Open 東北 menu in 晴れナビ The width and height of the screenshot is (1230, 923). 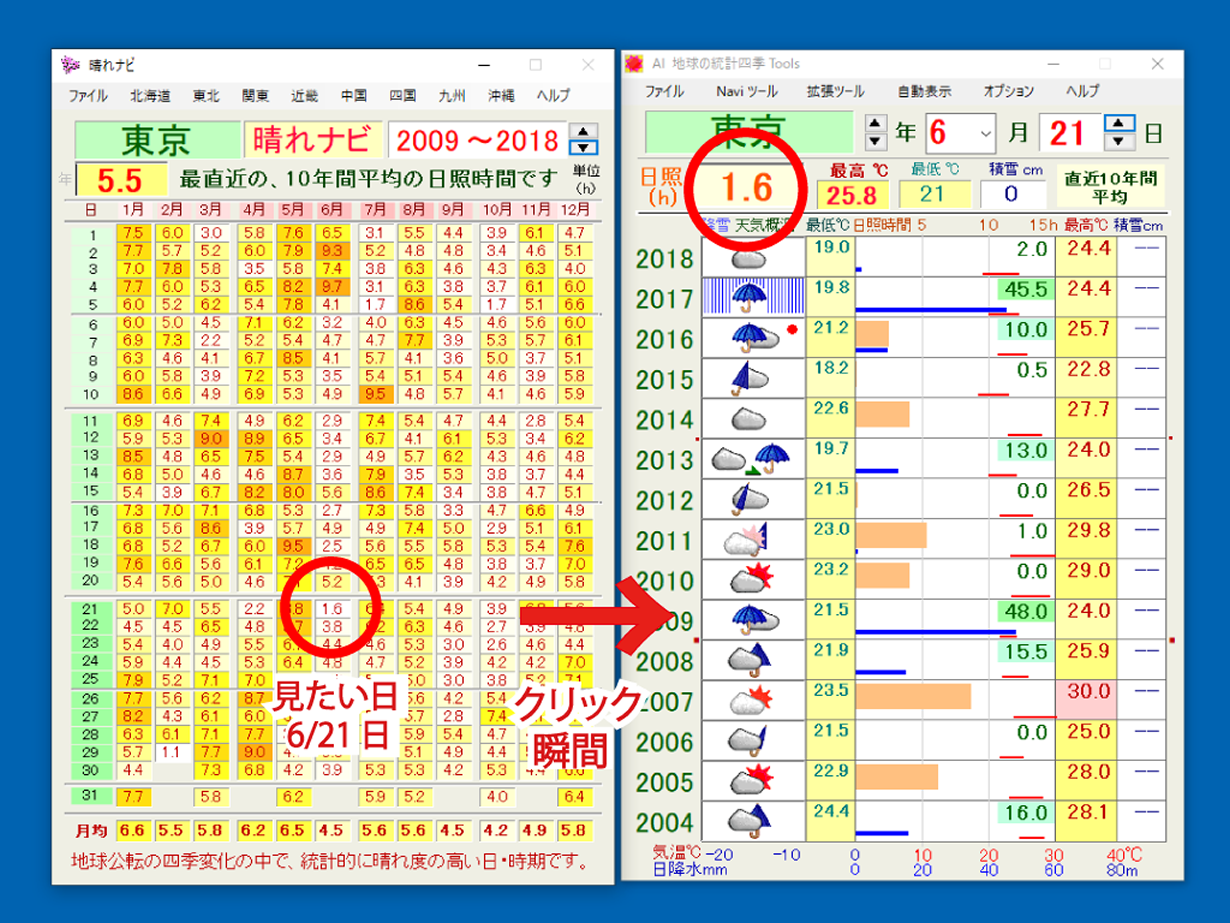pos(207,96)
